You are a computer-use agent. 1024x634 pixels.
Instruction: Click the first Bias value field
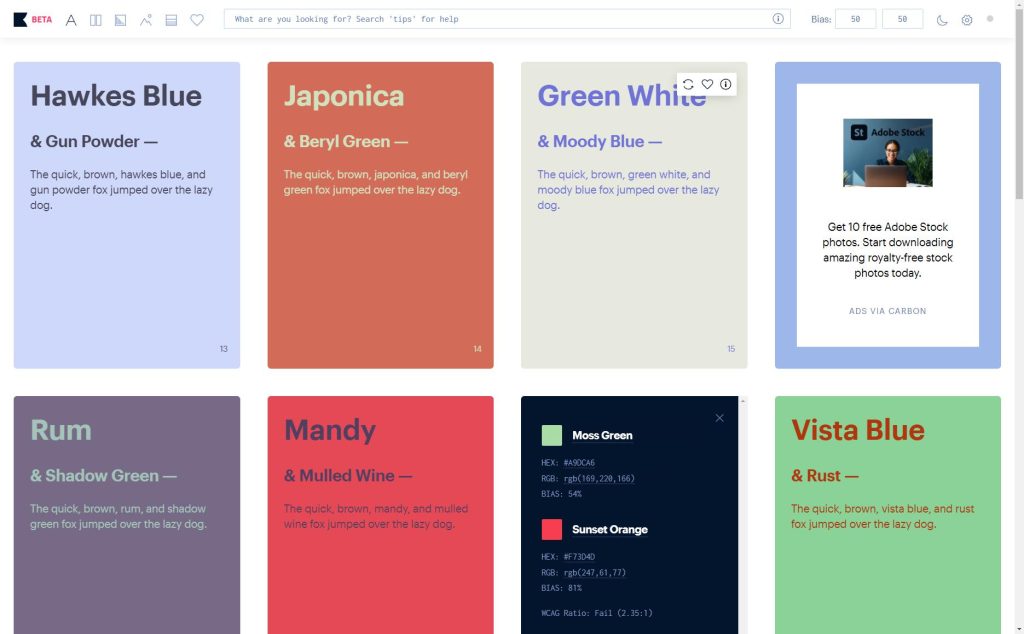(x=856, y=19)
